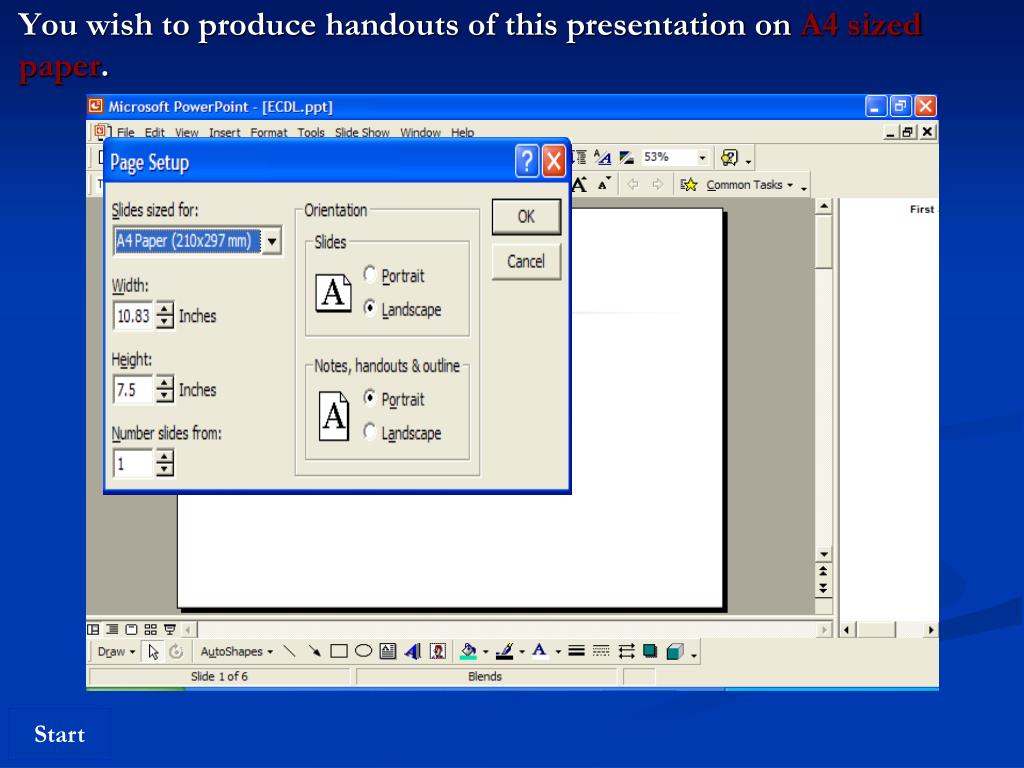Go to Previous Slide double-arrow button

coord(824,571)
